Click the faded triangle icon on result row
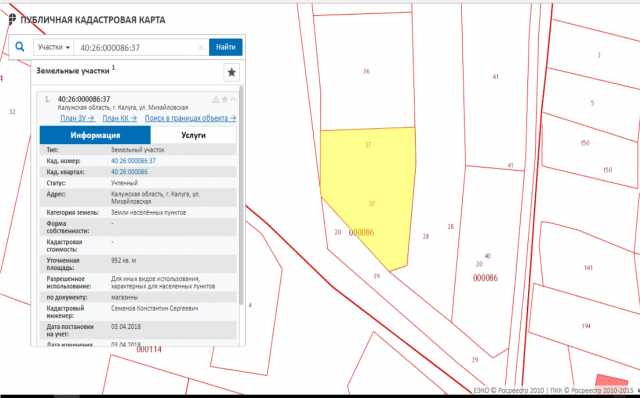Screen dimensions: 640x398 click(x=216, y=99)
